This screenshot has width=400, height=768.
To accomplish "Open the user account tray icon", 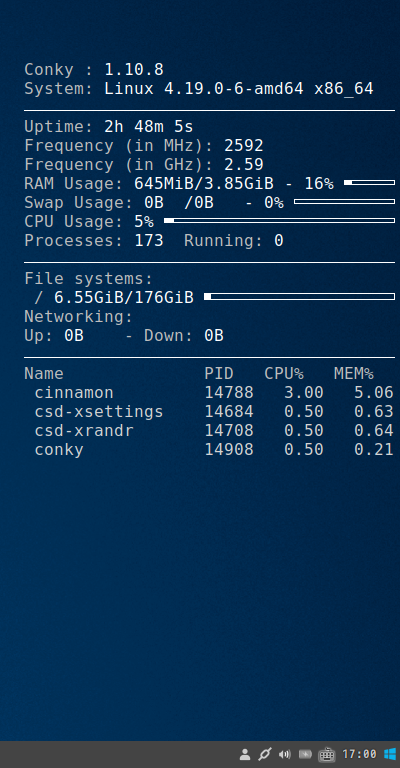I will (245, 754).
